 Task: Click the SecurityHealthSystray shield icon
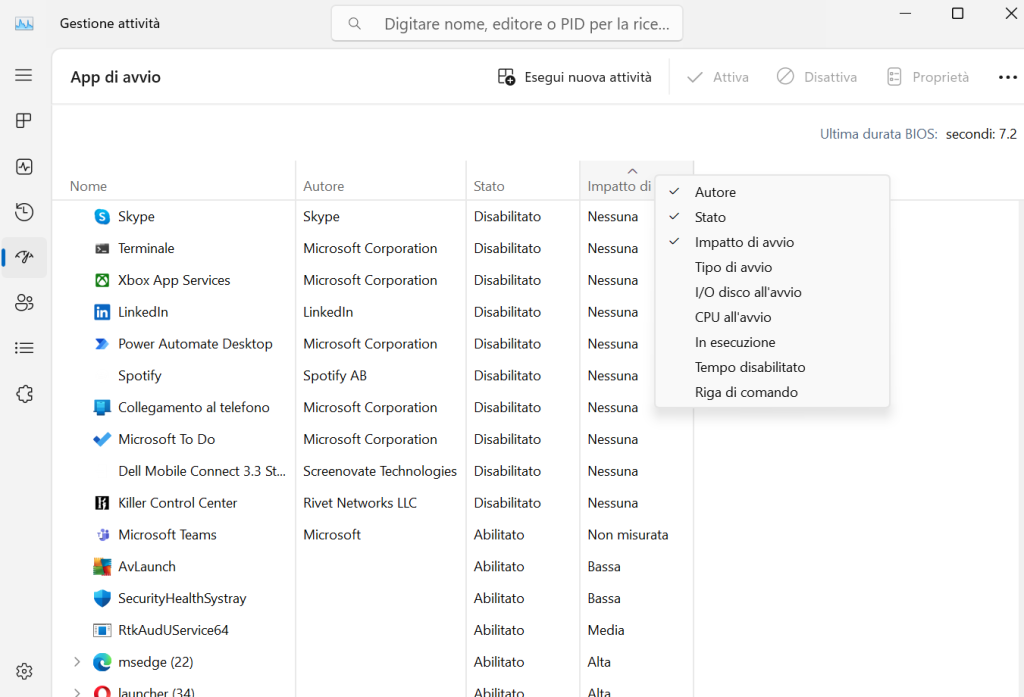coord(102,598)
